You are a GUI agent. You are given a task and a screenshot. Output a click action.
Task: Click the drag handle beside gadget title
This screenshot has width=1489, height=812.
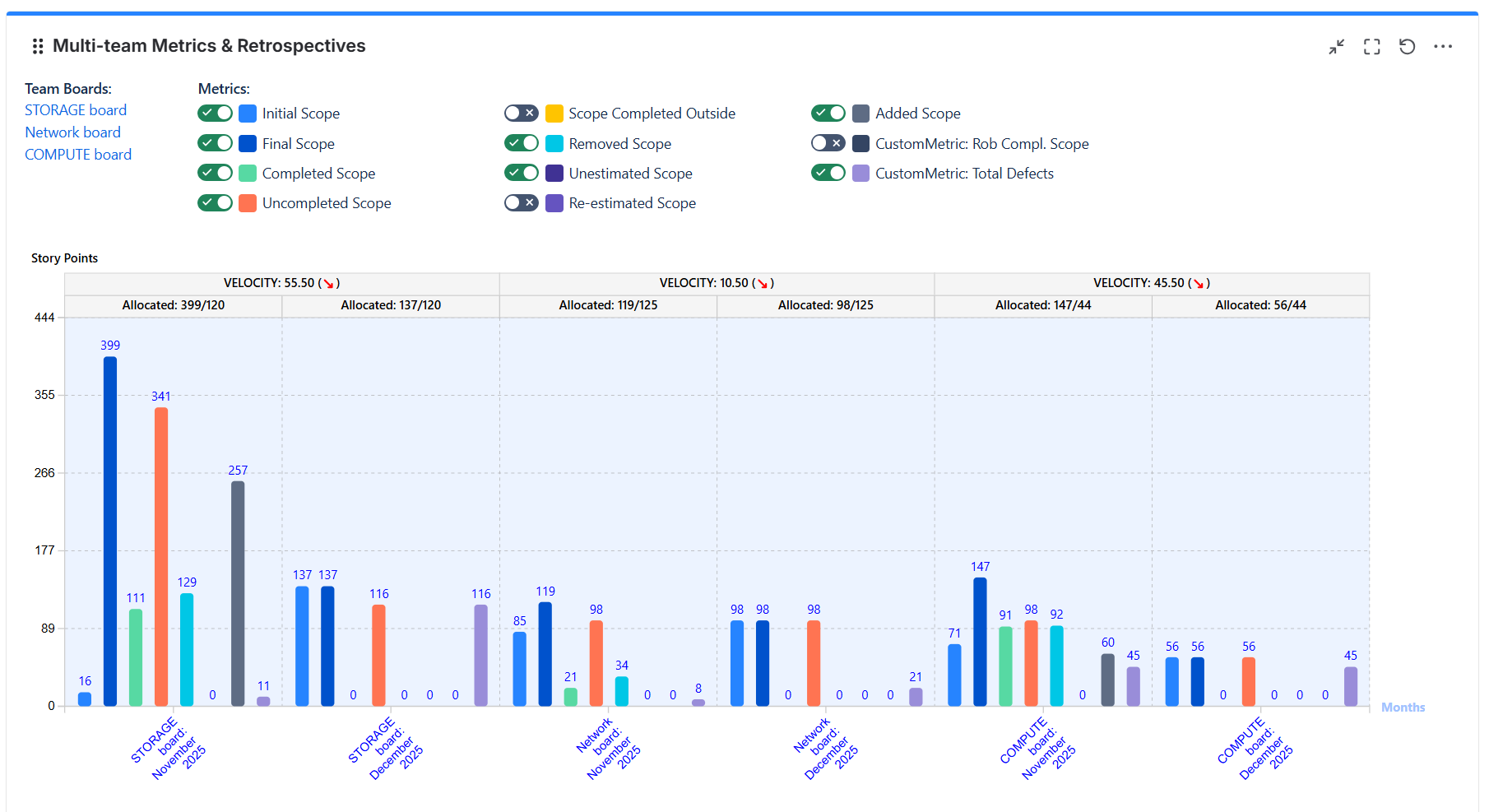[38, 47]
